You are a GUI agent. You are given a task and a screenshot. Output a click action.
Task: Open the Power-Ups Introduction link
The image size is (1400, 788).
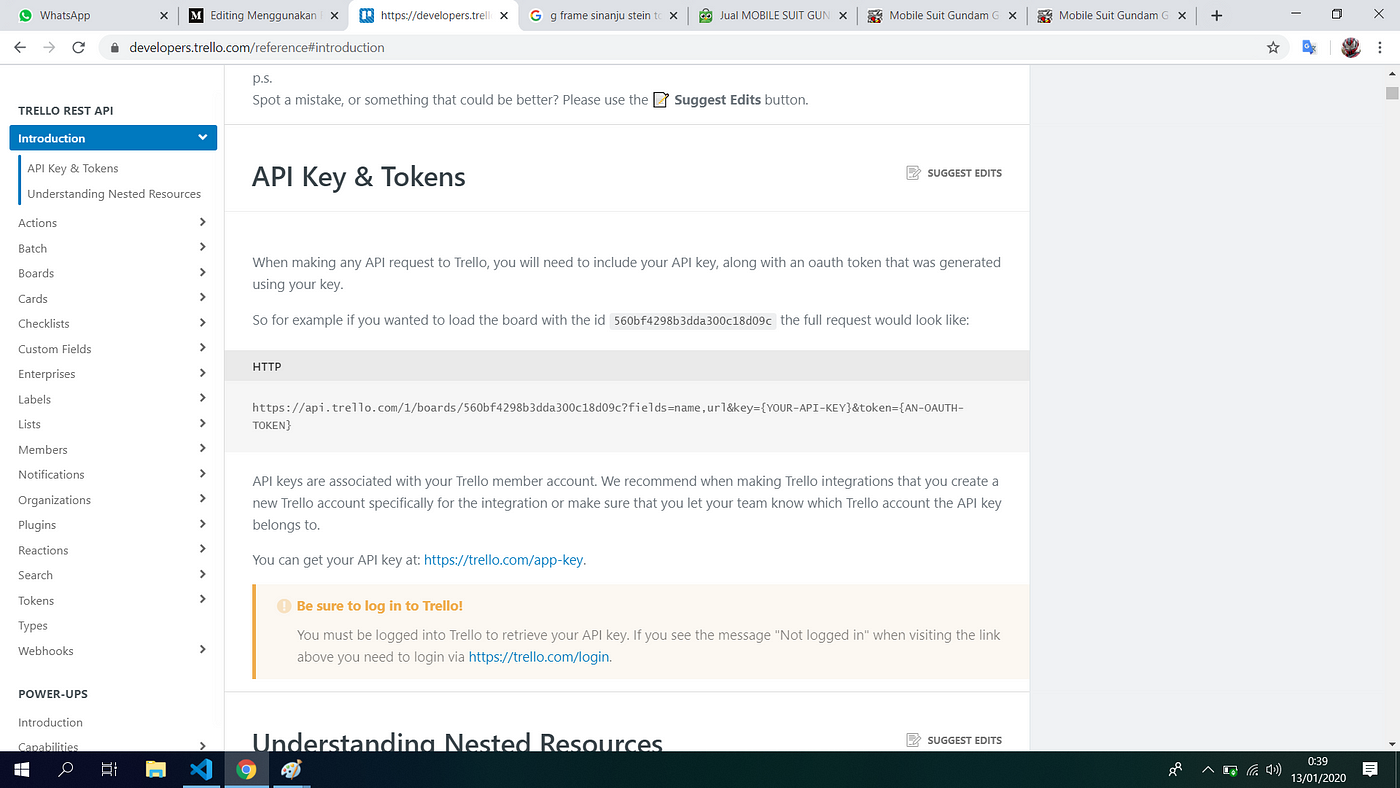point(50,722)
